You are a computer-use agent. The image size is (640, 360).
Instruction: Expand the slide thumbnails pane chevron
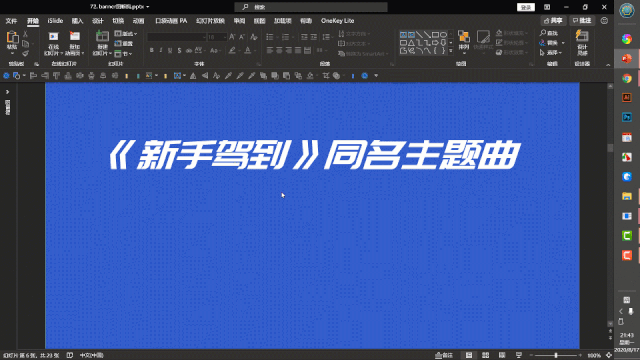tap(7, 92)
